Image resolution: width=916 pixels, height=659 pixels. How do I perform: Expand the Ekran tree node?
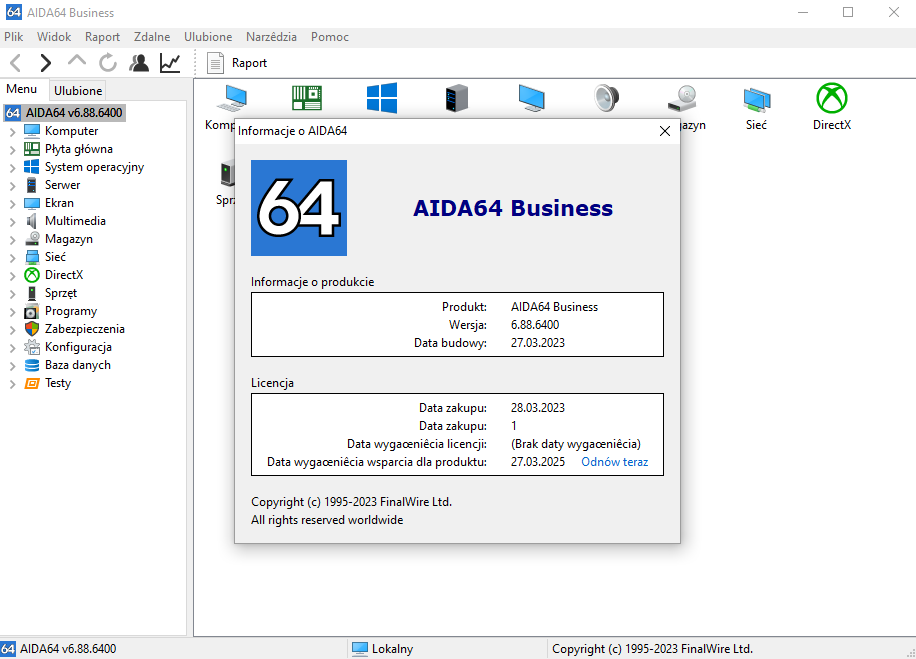click(x=12, y=204)
